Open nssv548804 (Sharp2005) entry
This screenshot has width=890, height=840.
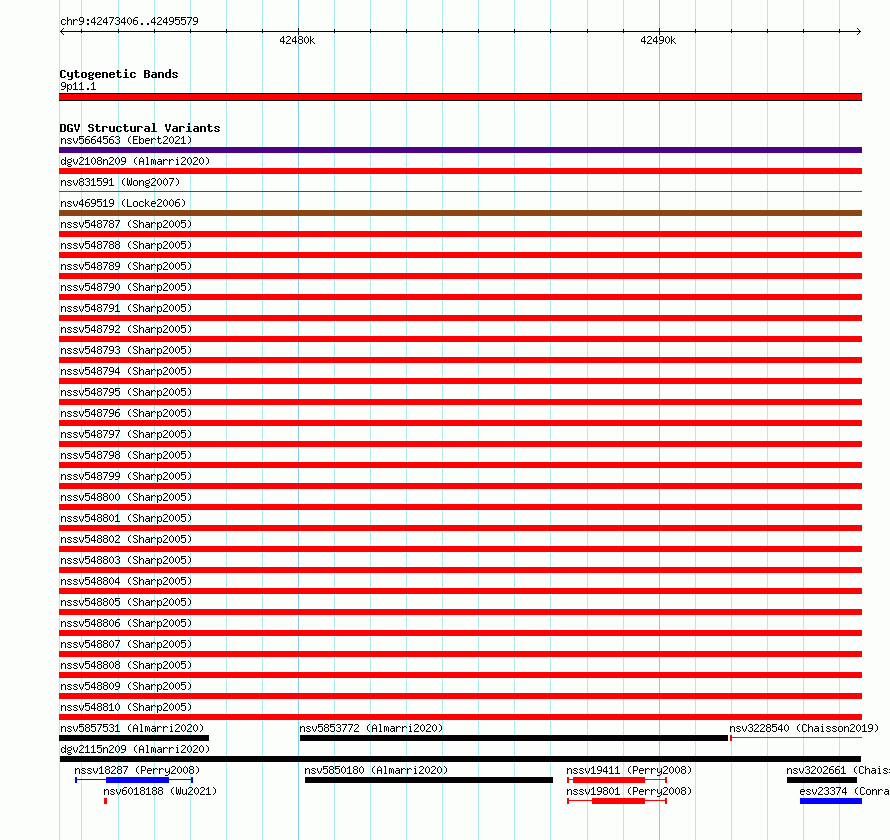click(126, 581)
